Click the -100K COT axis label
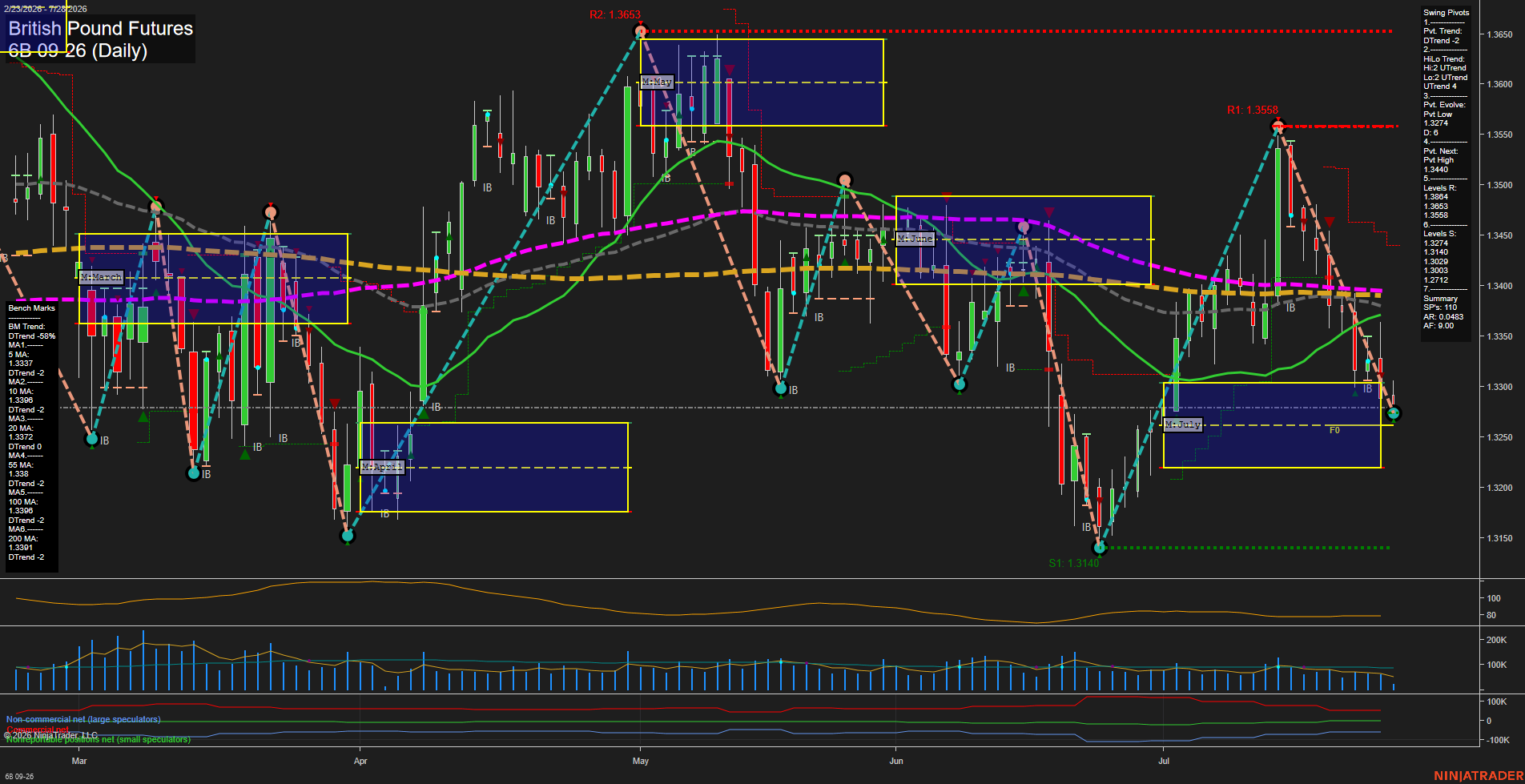Screen dimensions: 1525x784 coord(1499,740)
